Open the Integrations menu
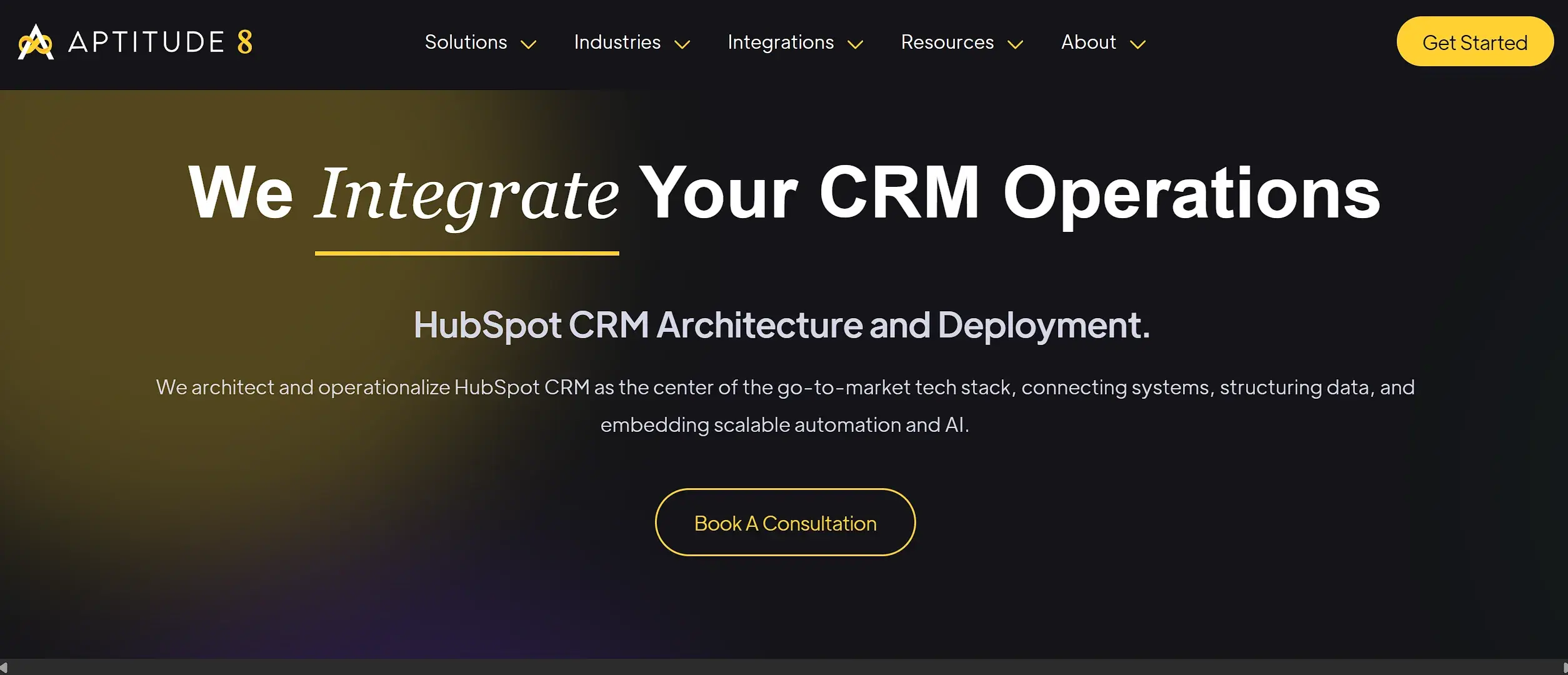The width and height of the screenshot is (1568, 675). (x=781, y=42)
